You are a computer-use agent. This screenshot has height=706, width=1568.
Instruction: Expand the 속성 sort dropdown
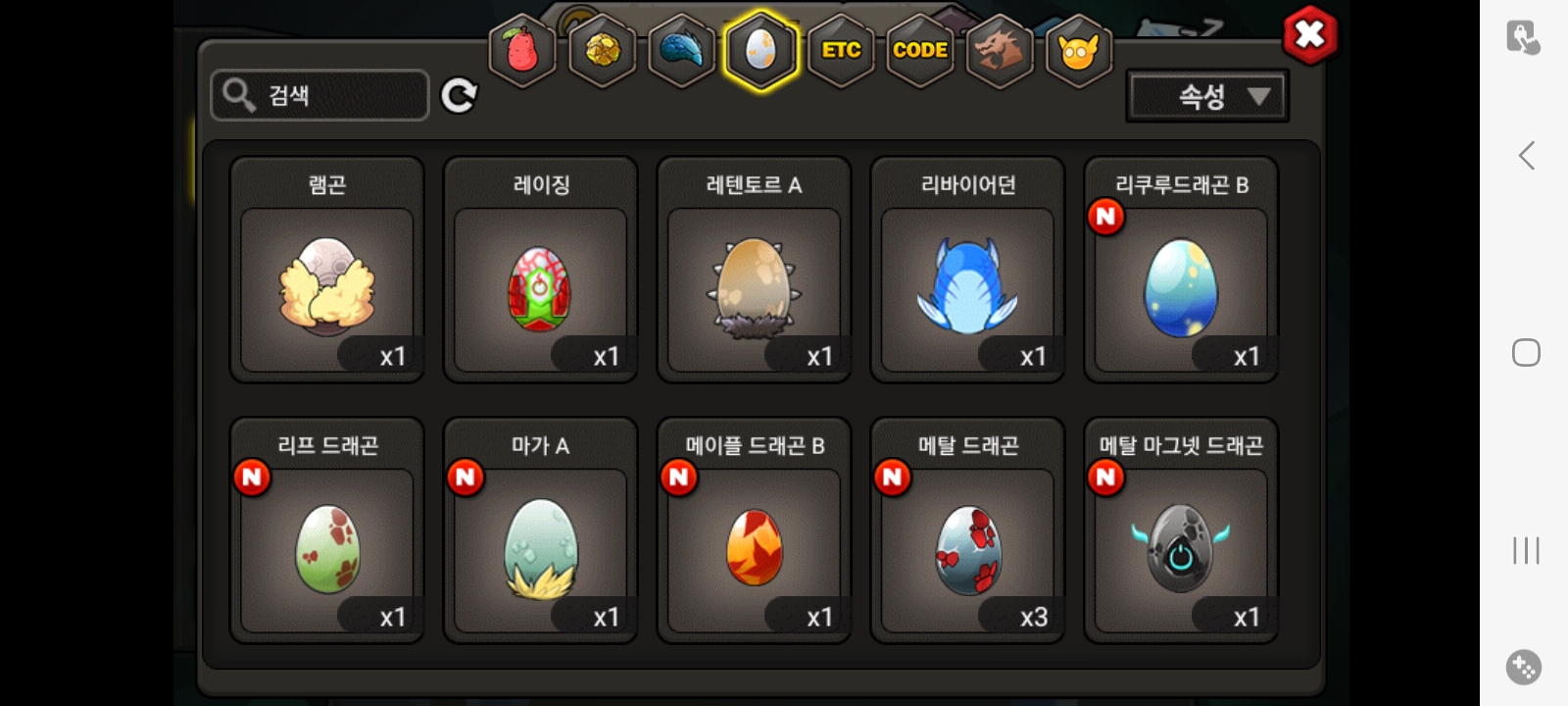pos(1207,96)
